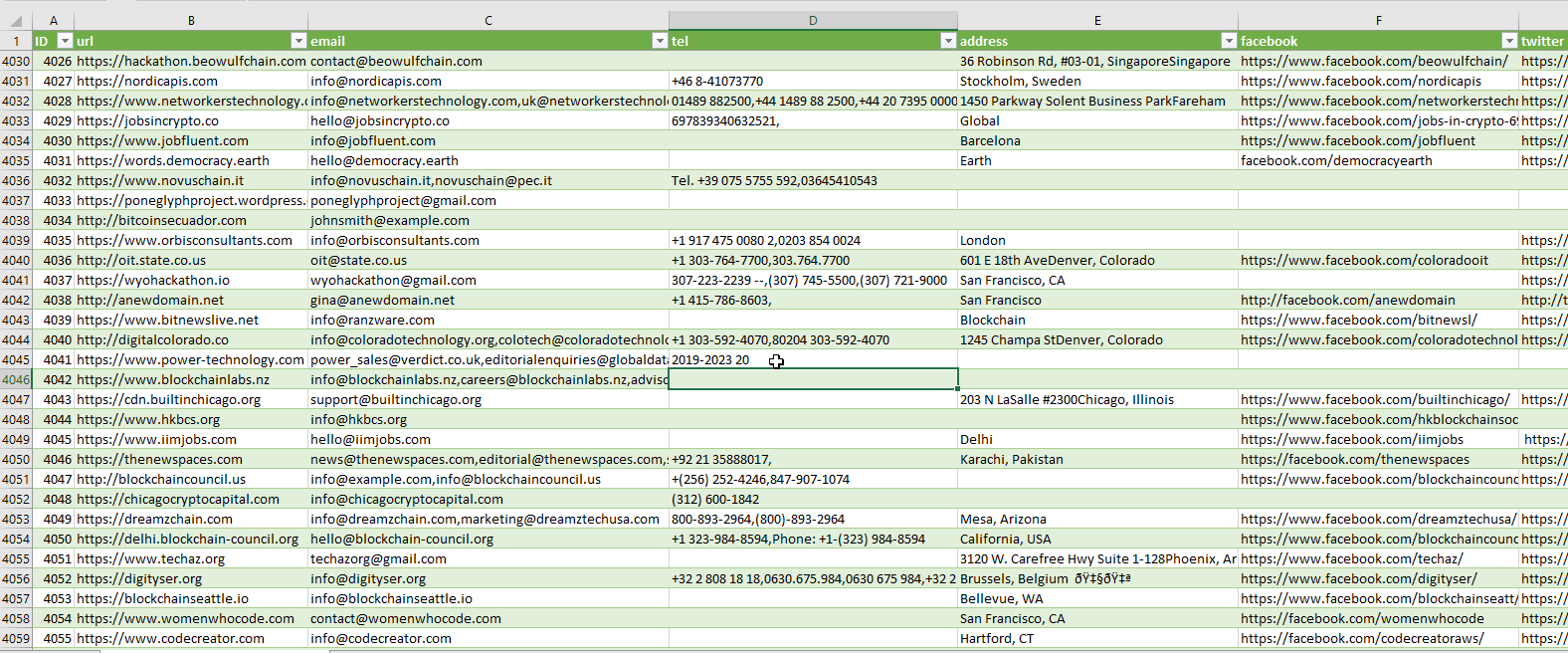1568x653 pixels.
Task: Select cell 'https://nordicapis.com'
Action: (x=191, y=81)
